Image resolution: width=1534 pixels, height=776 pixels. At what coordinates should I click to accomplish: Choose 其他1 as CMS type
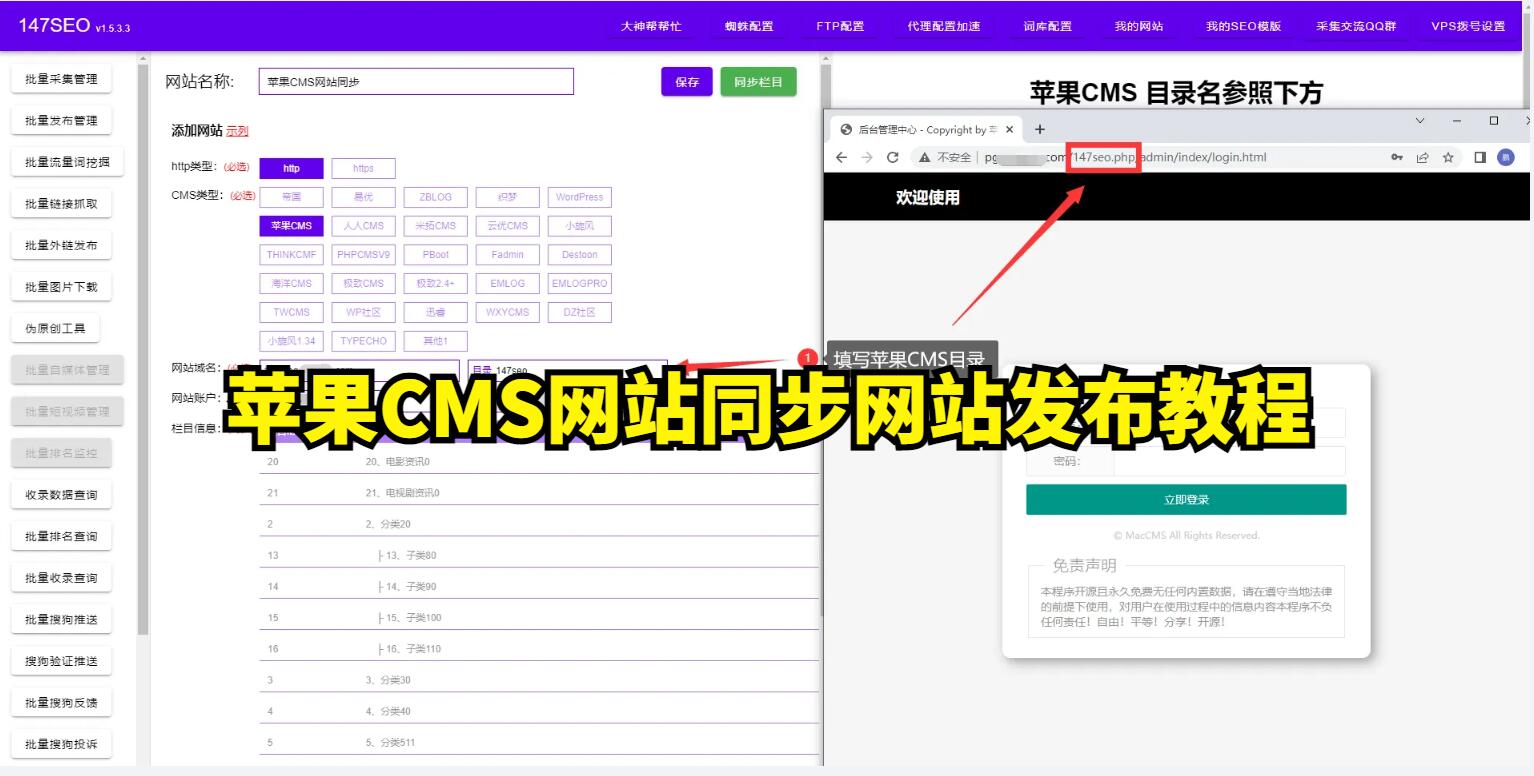435,341
